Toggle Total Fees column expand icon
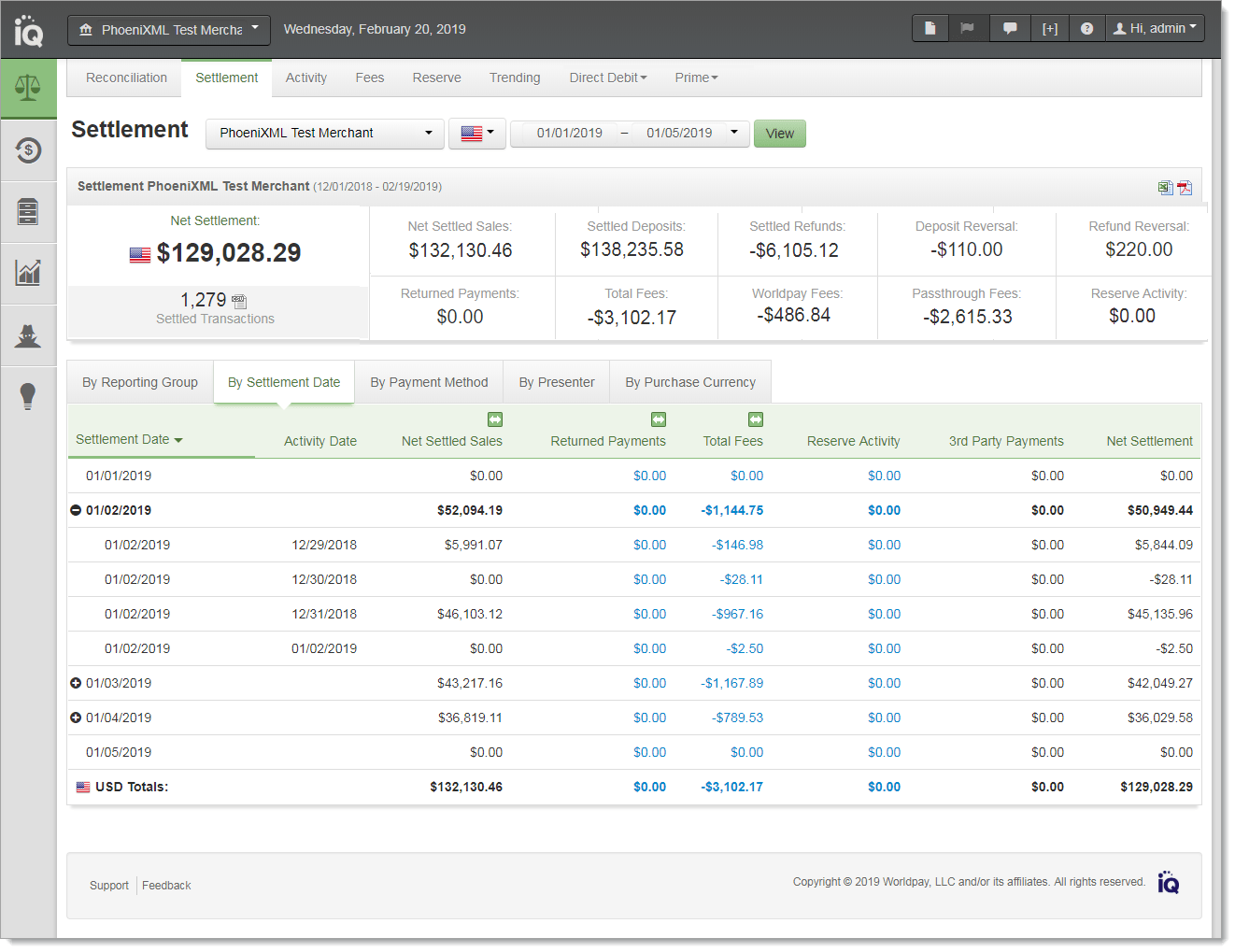Image resolution: width=1235 pixels, height=952 pixels. pyautogui.click(x=756, y=419)
